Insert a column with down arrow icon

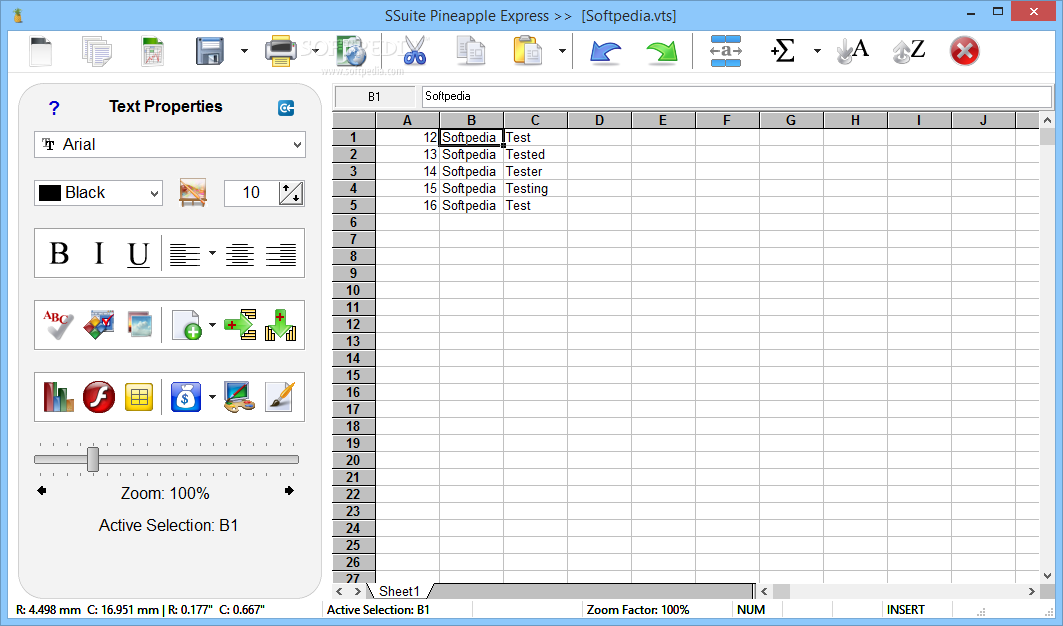click(x=281, y=325)
